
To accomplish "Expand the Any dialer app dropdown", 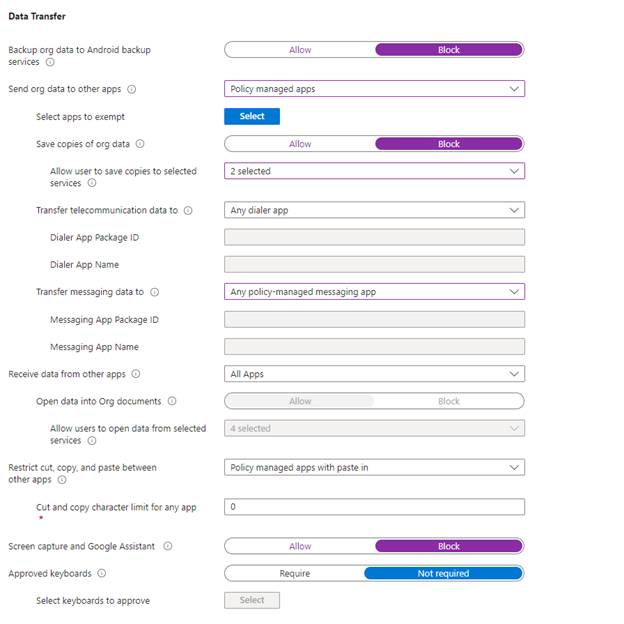I will [x=374, y=210].
